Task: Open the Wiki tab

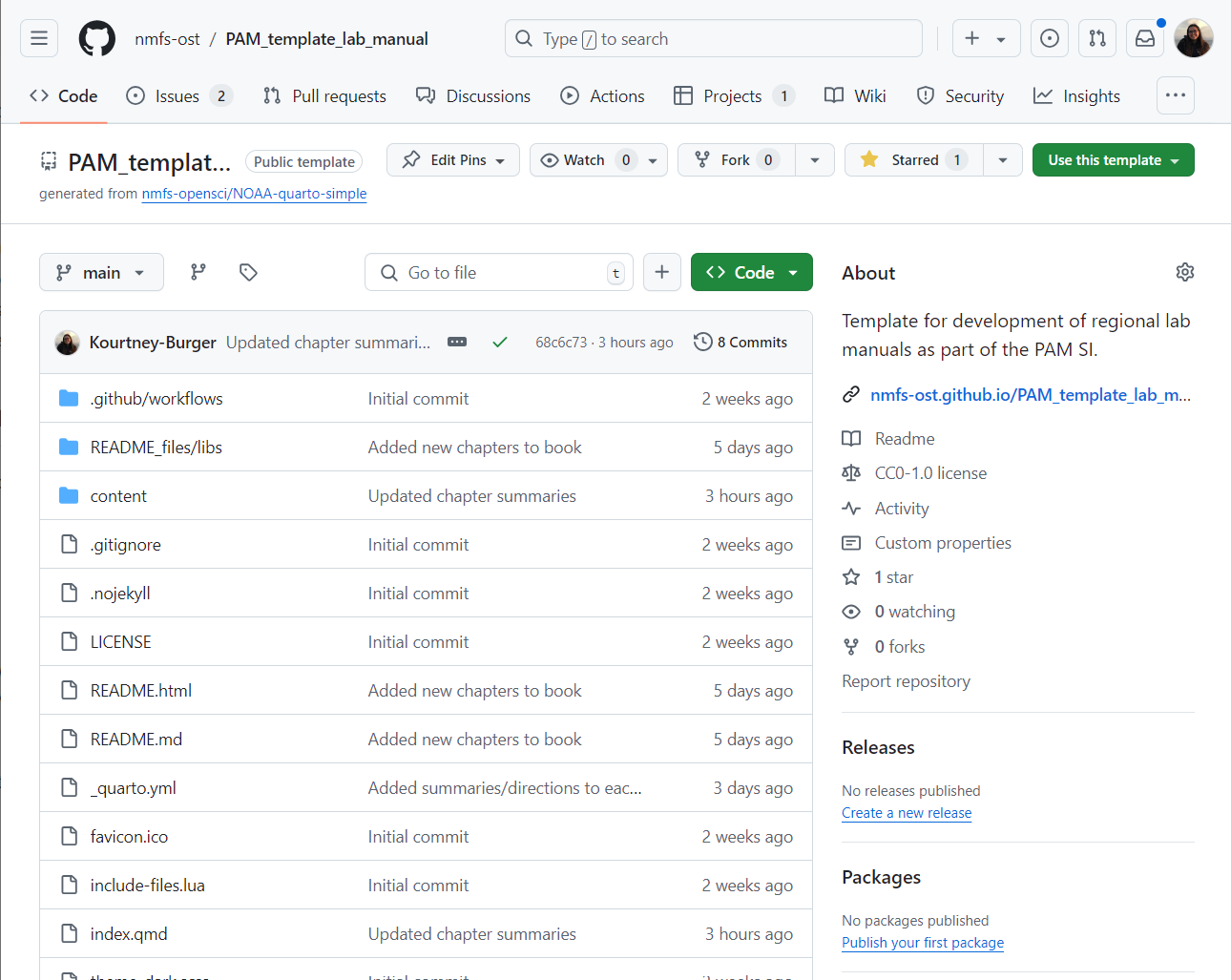Action: pyautogui.click(x=856, y=95)
